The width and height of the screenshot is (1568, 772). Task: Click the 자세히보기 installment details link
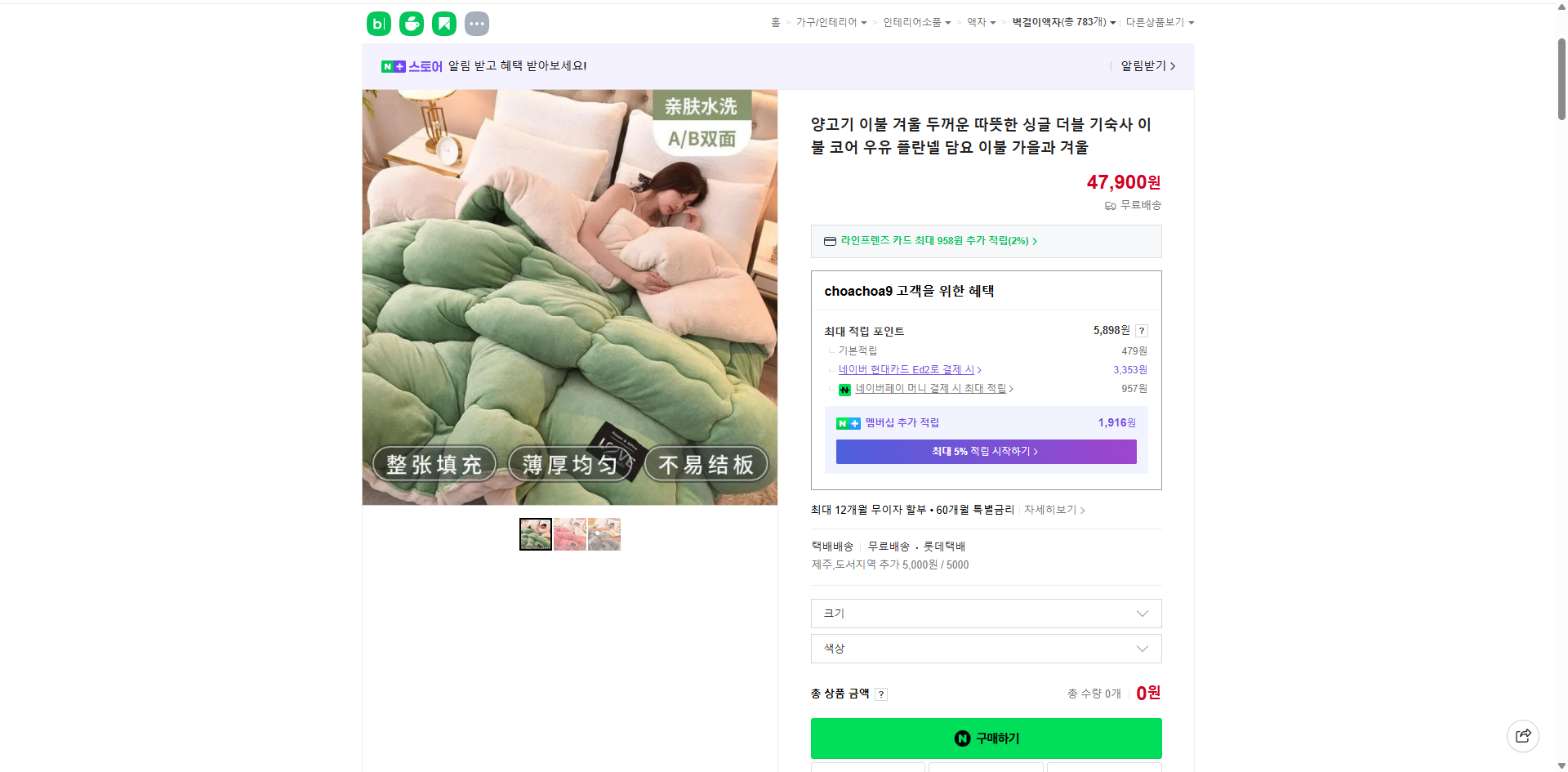(x=1049, y=509)
